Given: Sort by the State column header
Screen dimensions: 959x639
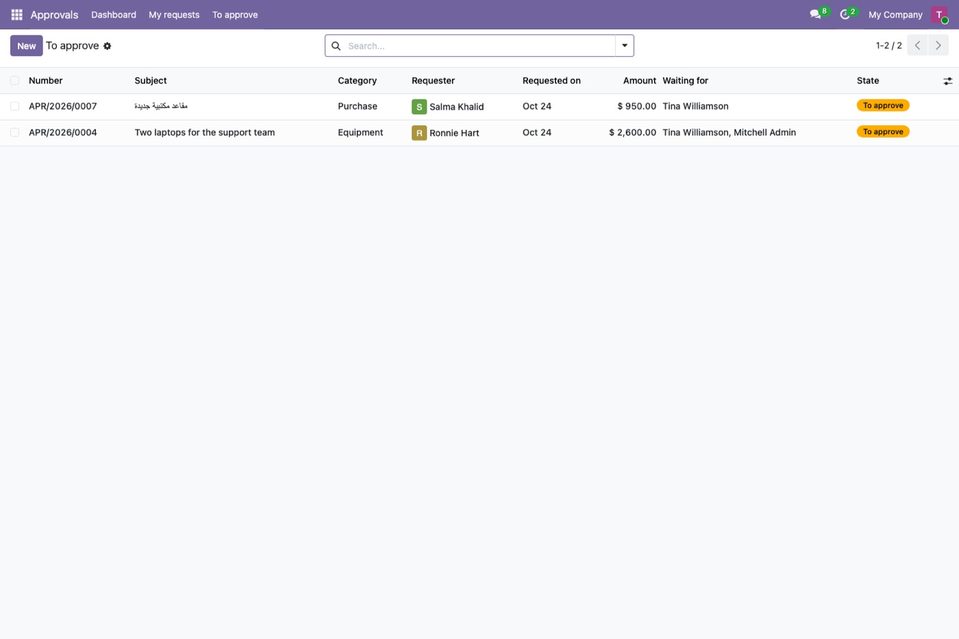Looking at the screenshot, I should pos(867,81).
